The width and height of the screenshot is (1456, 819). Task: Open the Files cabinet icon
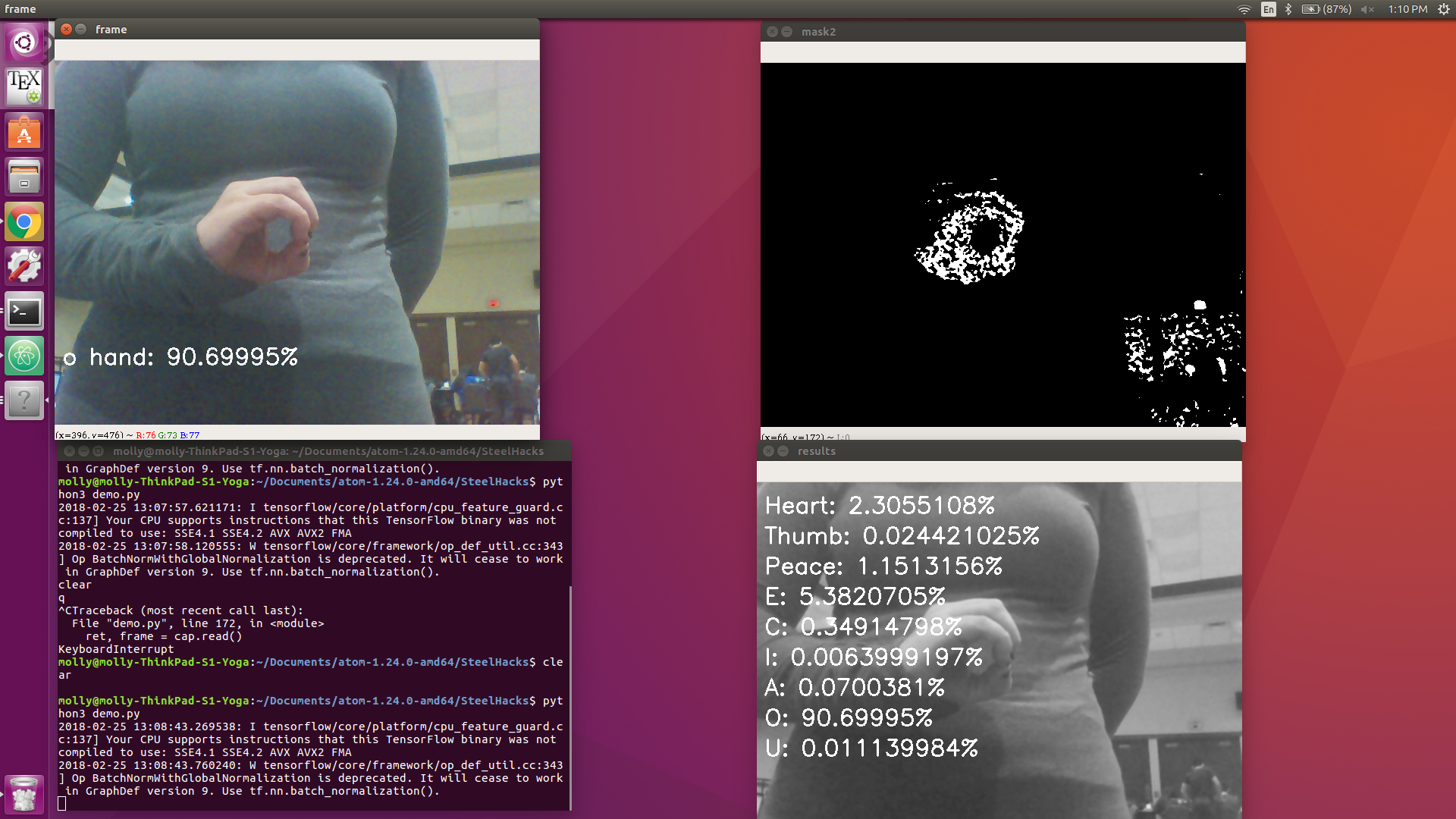[x=24, y=177]
